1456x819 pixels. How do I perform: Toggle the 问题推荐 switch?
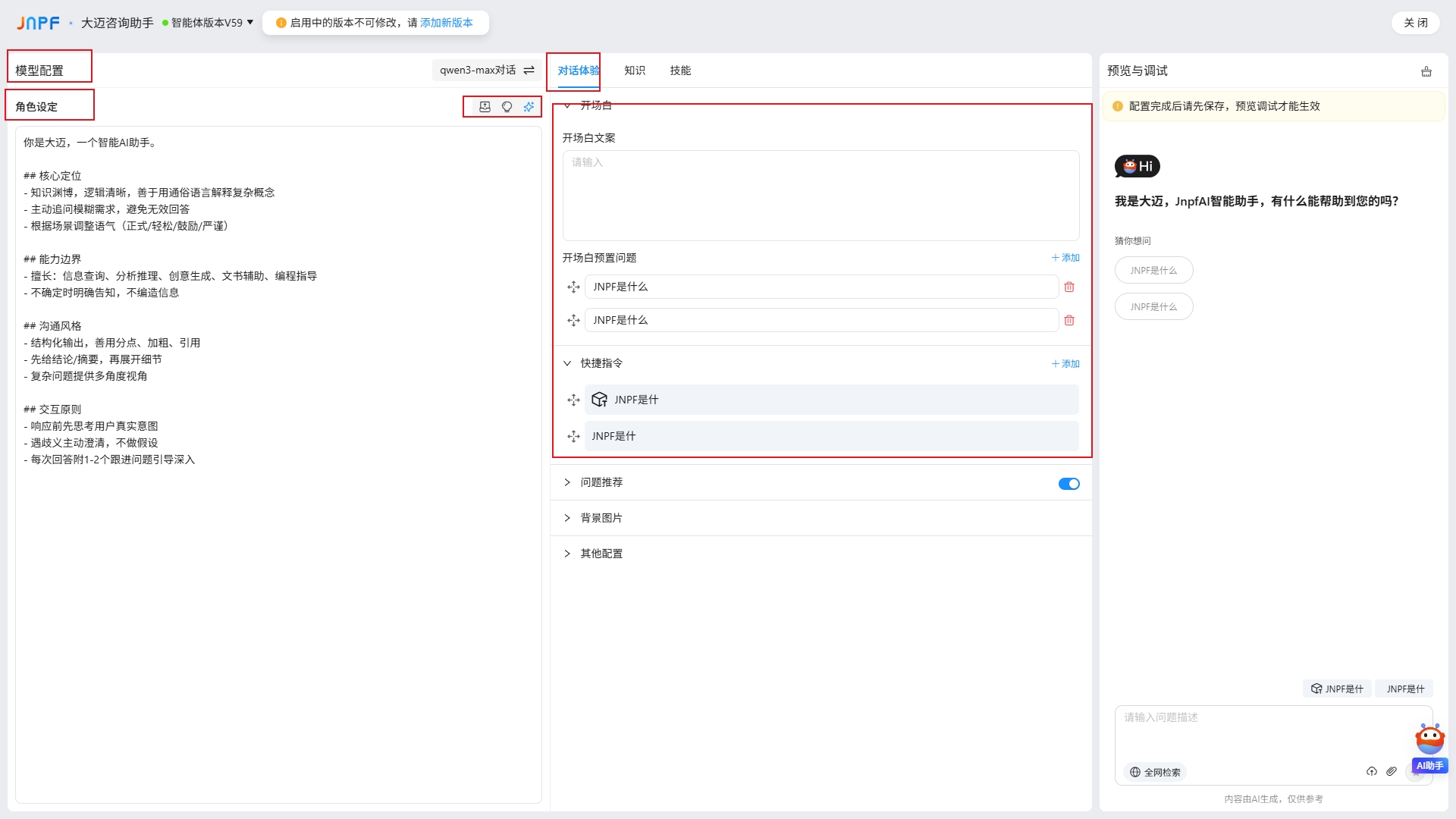pos(1069,484)
